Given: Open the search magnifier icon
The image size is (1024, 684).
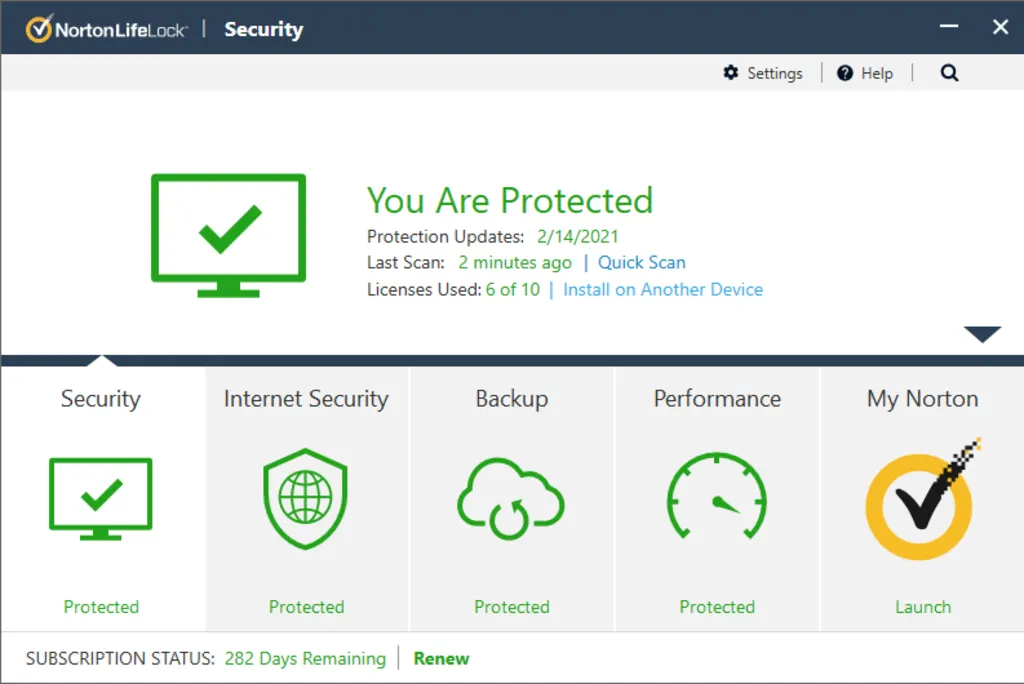Looking at the screenshot, I should pyautogui.click(x=948, y=72).
